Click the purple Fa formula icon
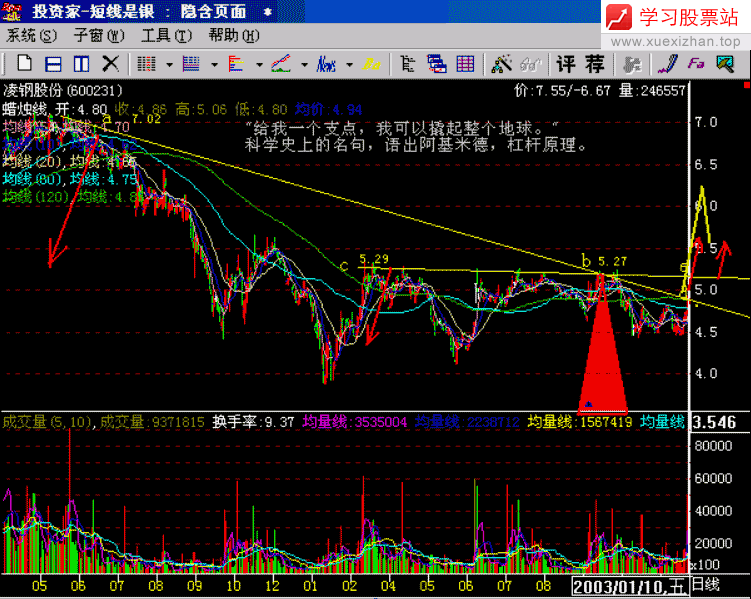 tap(696, 63)
